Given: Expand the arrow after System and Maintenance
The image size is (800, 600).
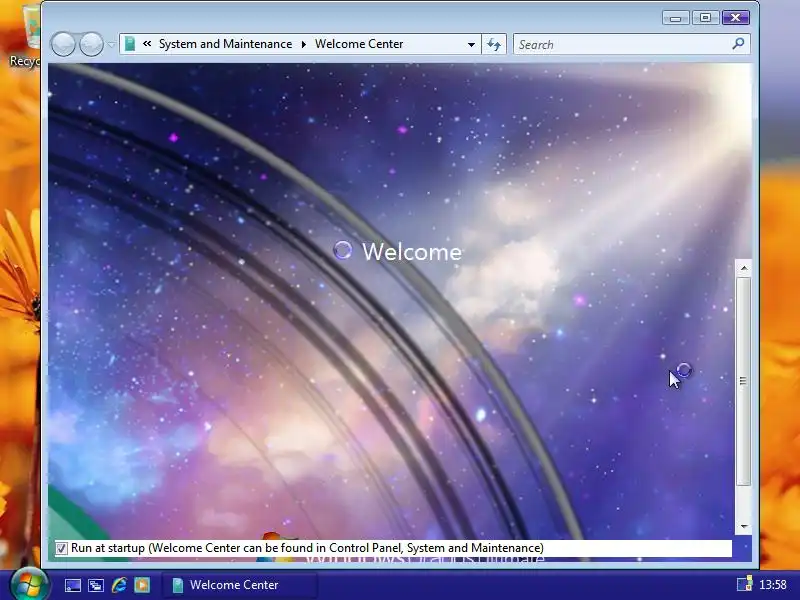Looking at the screenshot, I should click(304, 44).
